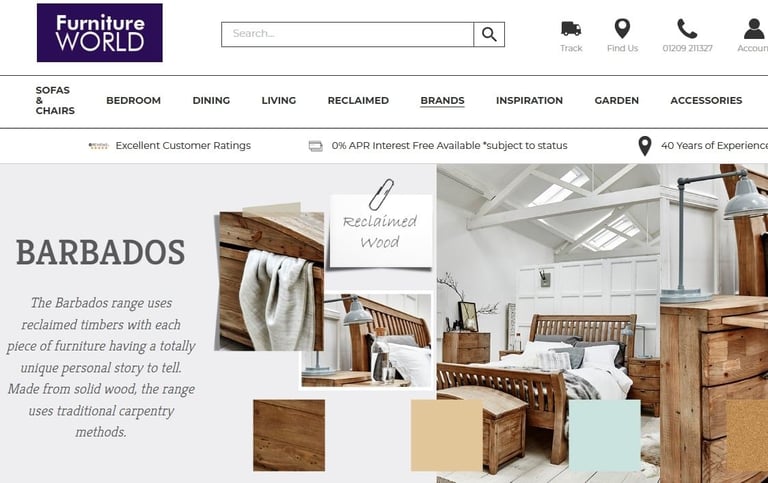Open the Sofas & Chairs menu
This screenshot has width=768, height=483.
point(55,100)
